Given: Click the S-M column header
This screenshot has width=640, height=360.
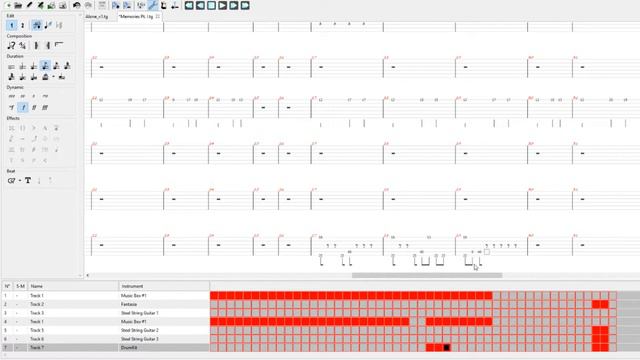Looking at the screenshot, I should click(x=20, y=286).
